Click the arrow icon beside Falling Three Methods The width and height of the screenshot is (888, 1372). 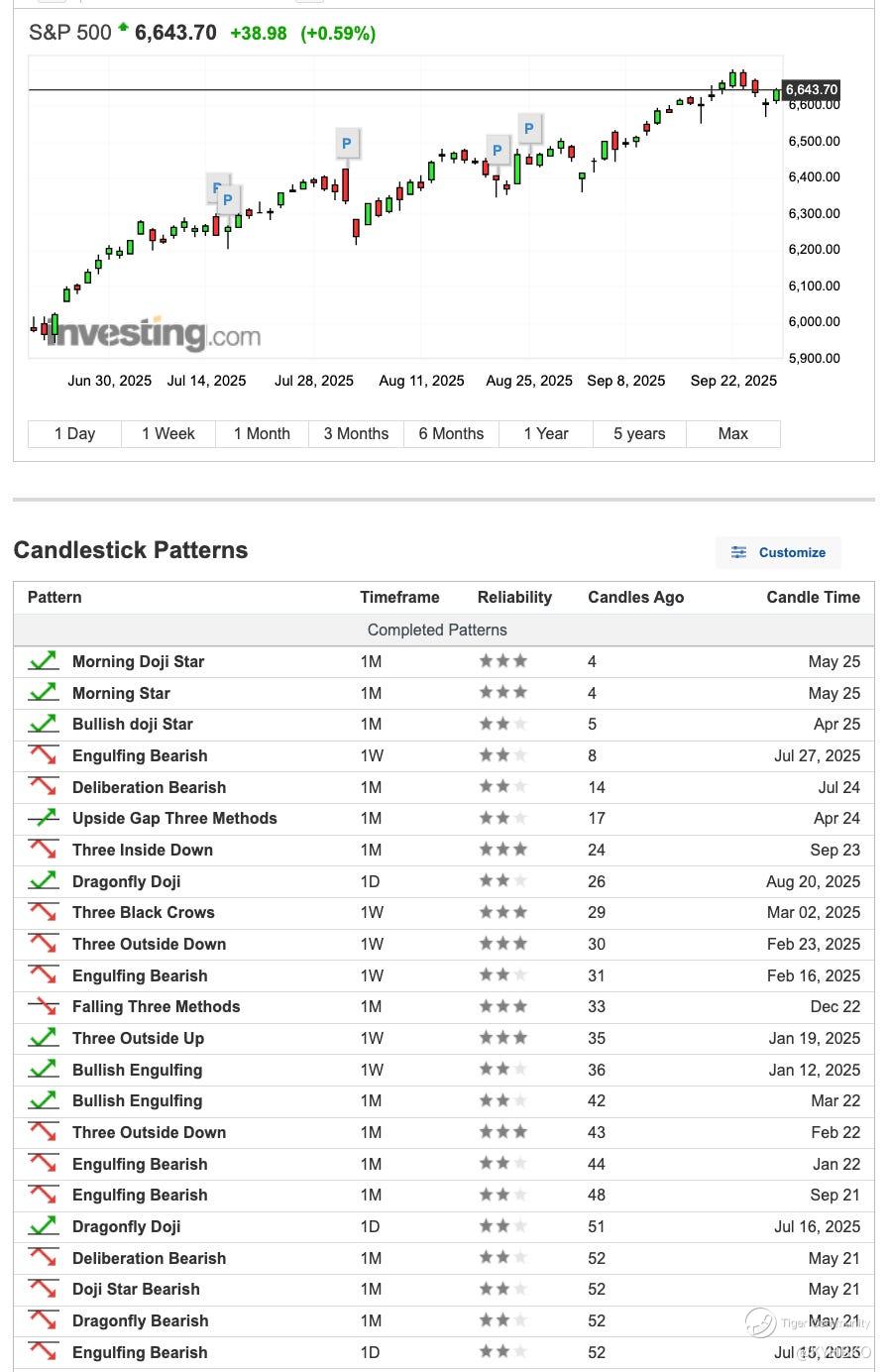[43, 1006]
